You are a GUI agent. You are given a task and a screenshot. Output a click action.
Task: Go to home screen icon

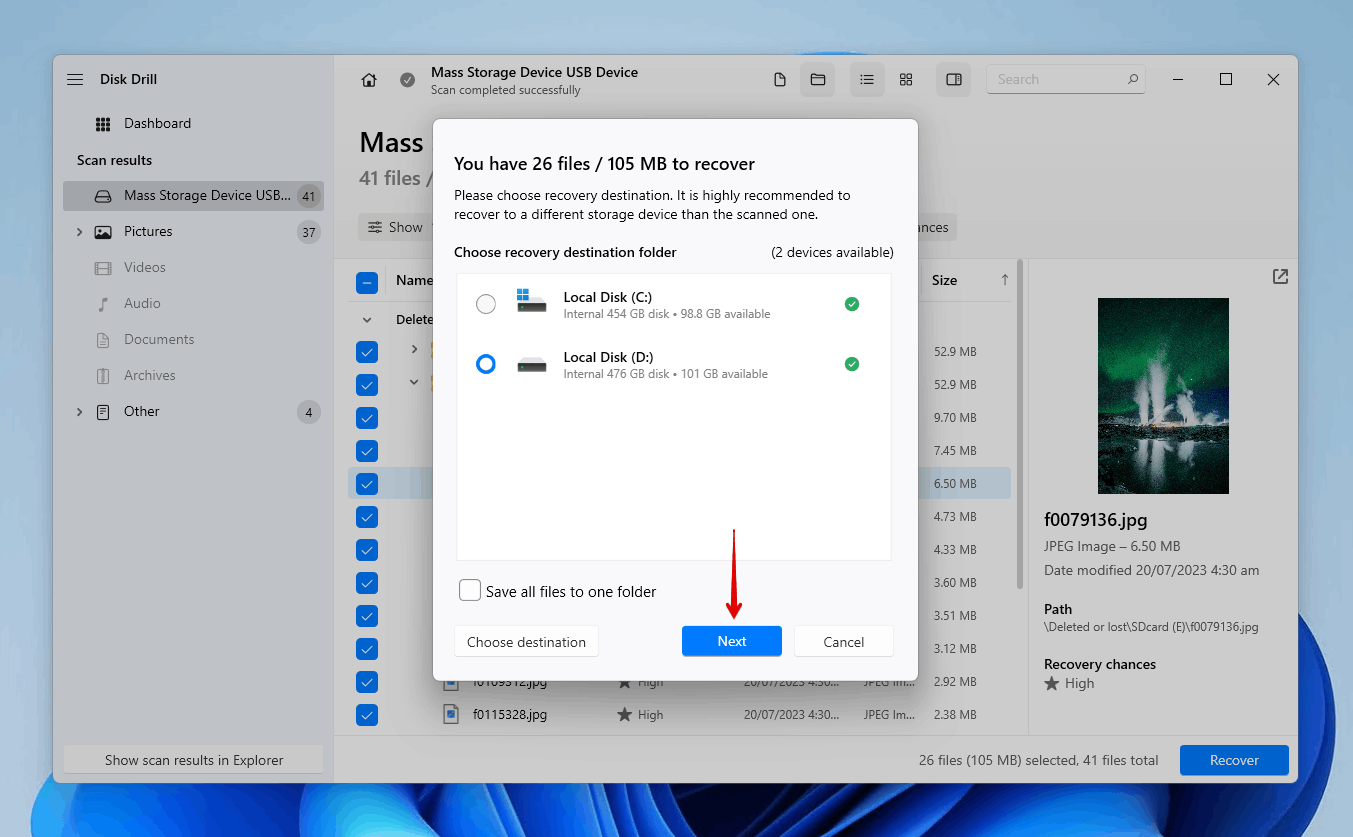(369, 80)
